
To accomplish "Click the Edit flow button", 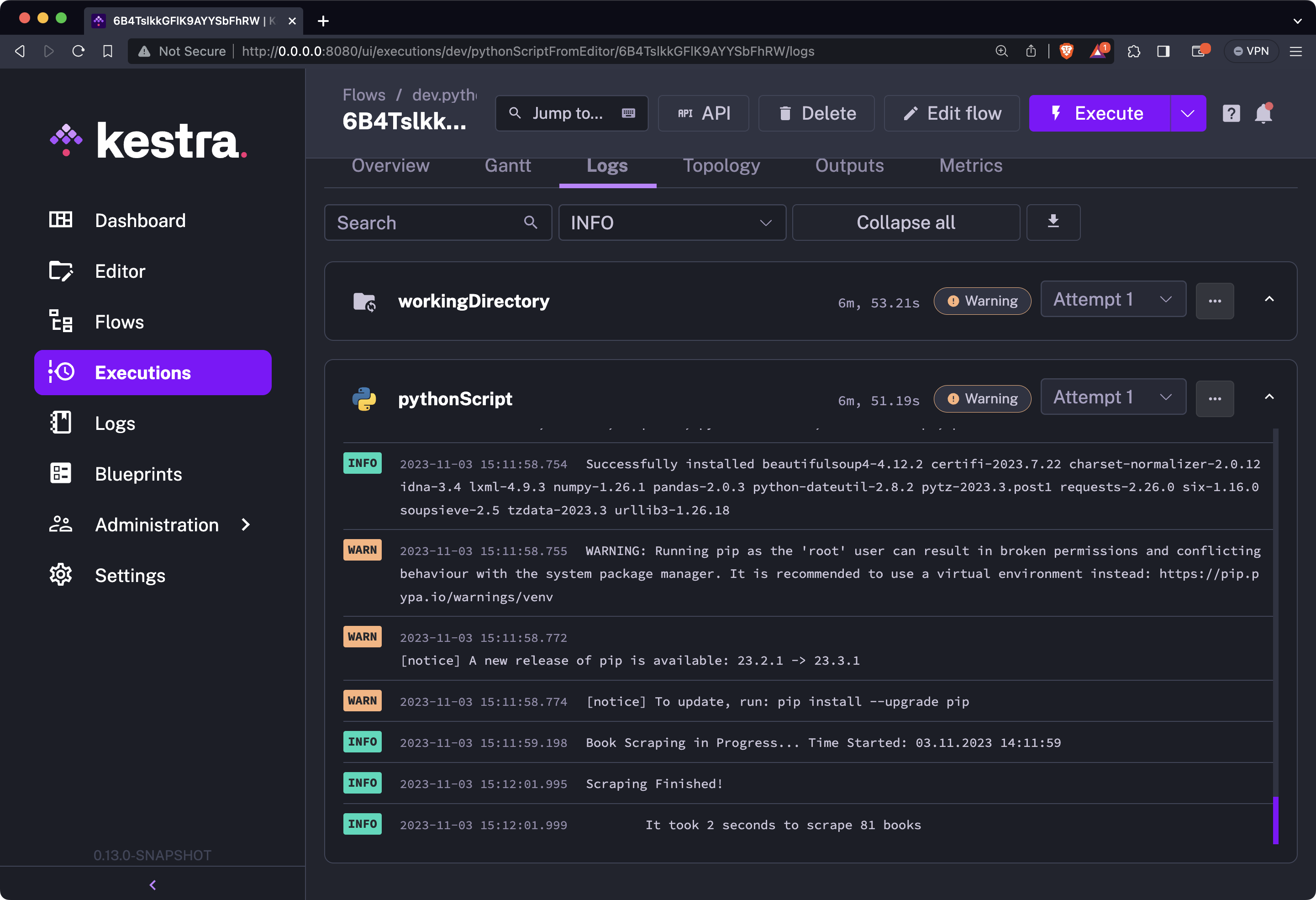I will click(952, 113).
